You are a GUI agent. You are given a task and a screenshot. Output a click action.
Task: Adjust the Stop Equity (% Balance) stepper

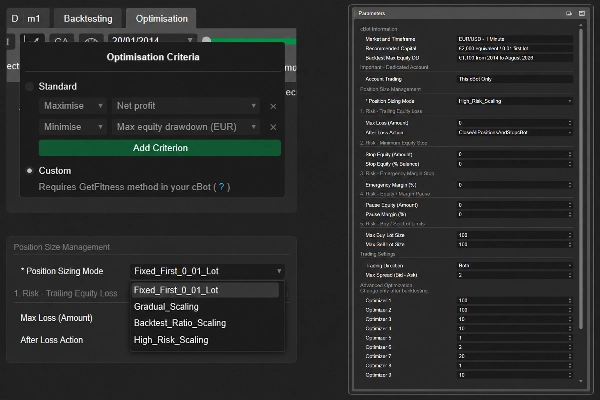(570, 164)
